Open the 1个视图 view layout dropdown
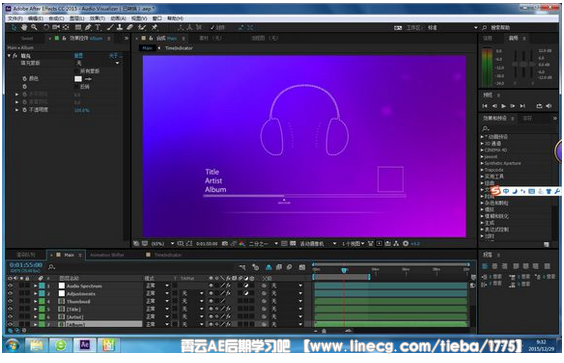The image size is (564, 363). 352,244
